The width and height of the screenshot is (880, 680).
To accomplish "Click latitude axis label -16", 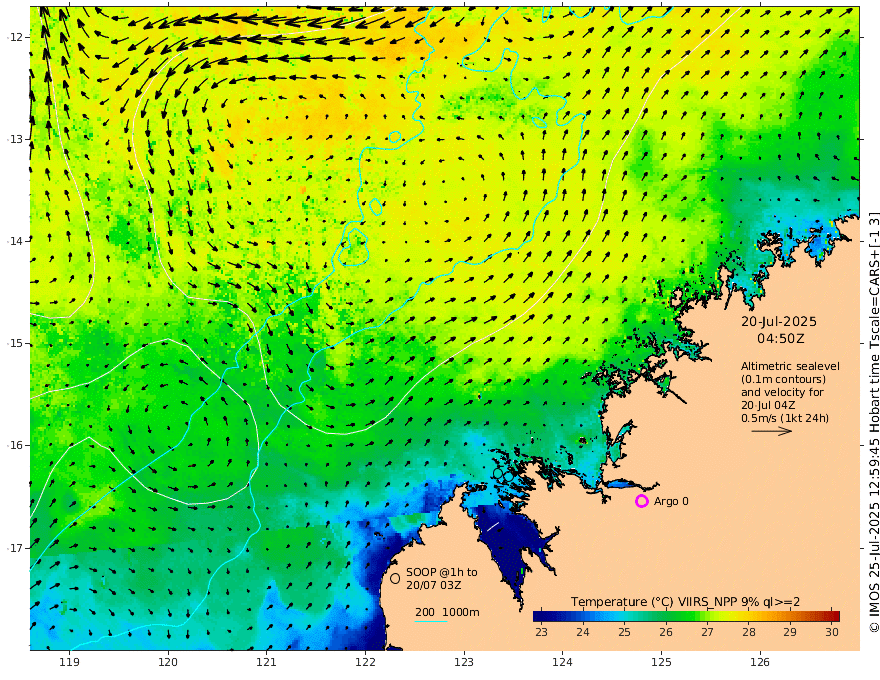I will tap(15, 445).
